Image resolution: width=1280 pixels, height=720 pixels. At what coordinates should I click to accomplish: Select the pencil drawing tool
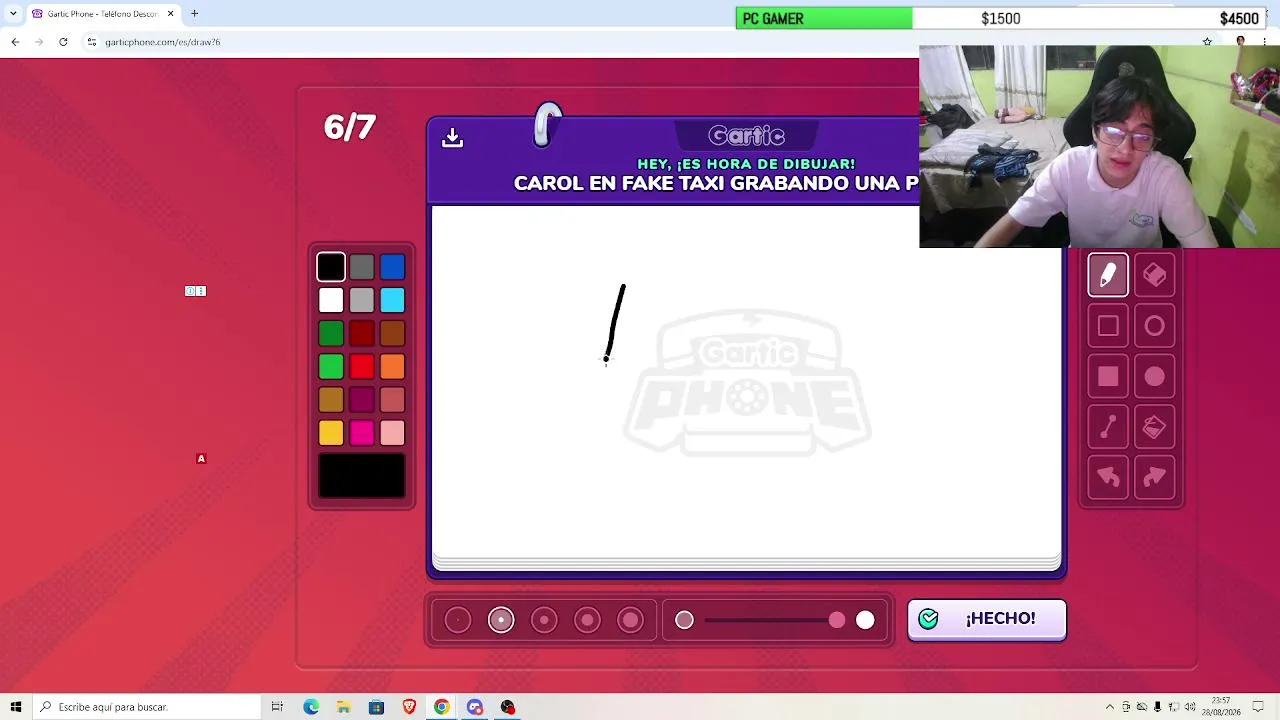point(1108,275)
